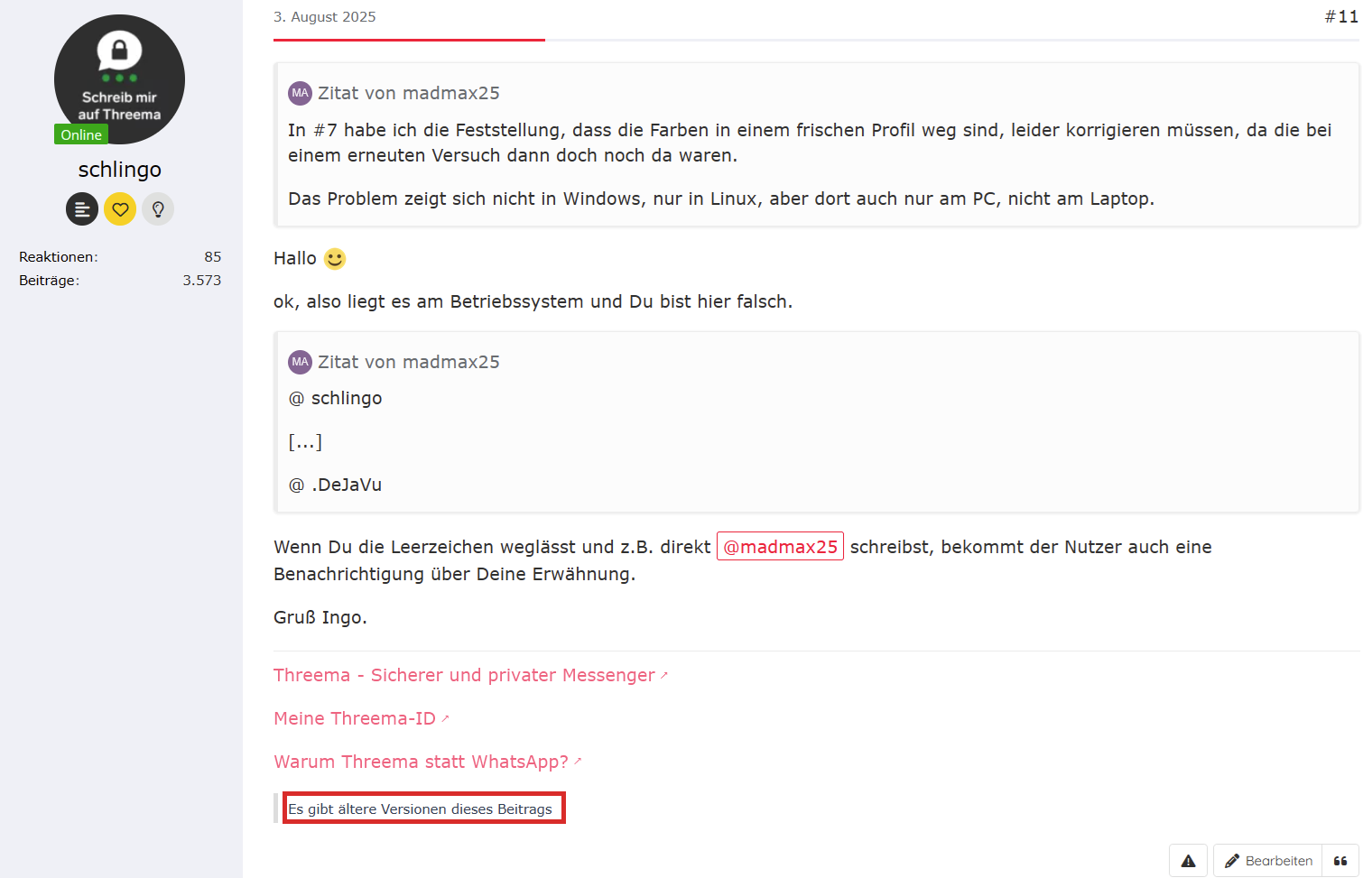1372x878 pixels.
Task: Click the grey lightbulb badge icon
Action: [x=158, y=209]
